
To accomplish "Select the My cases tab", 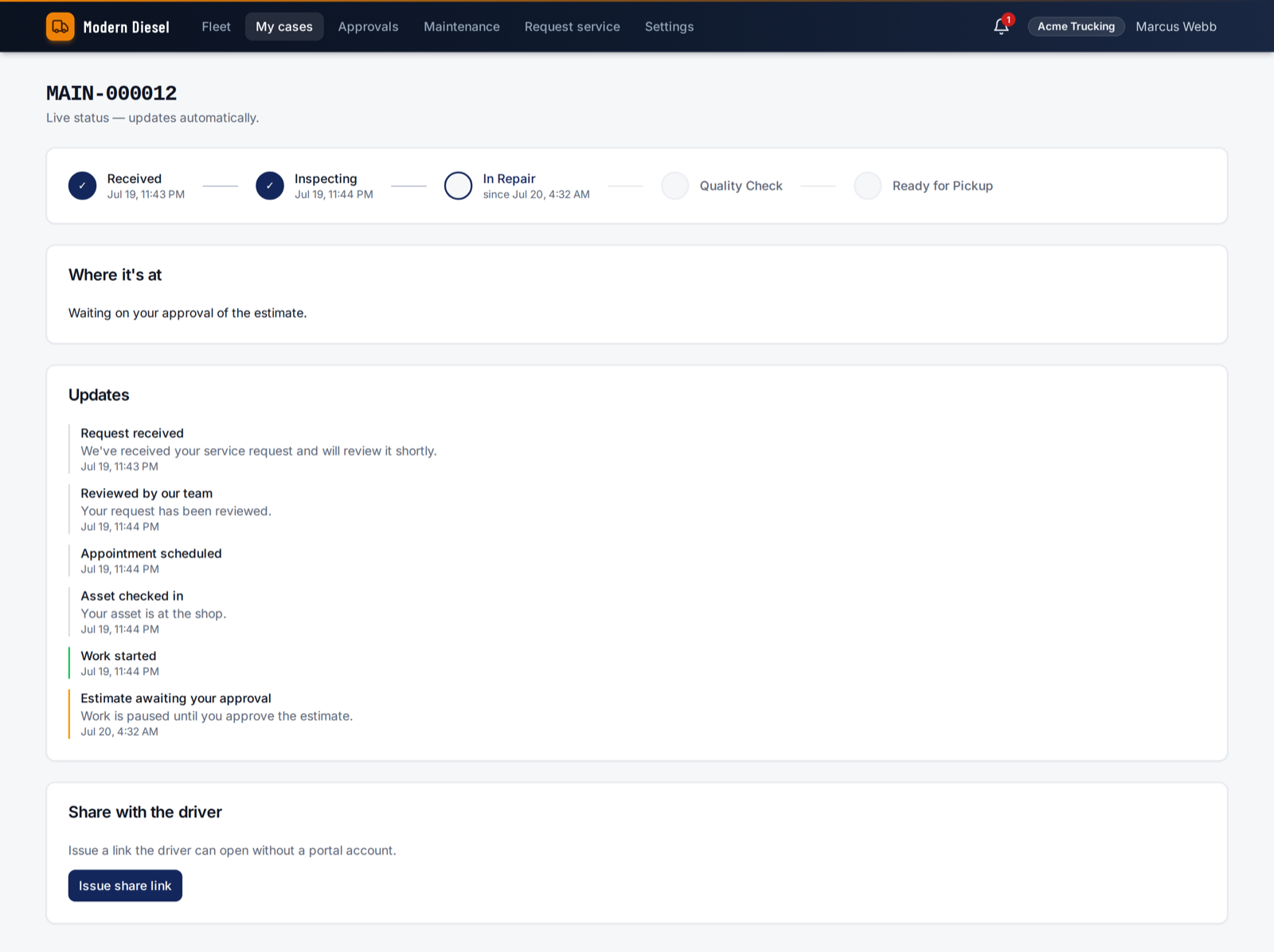I will 284,26.
